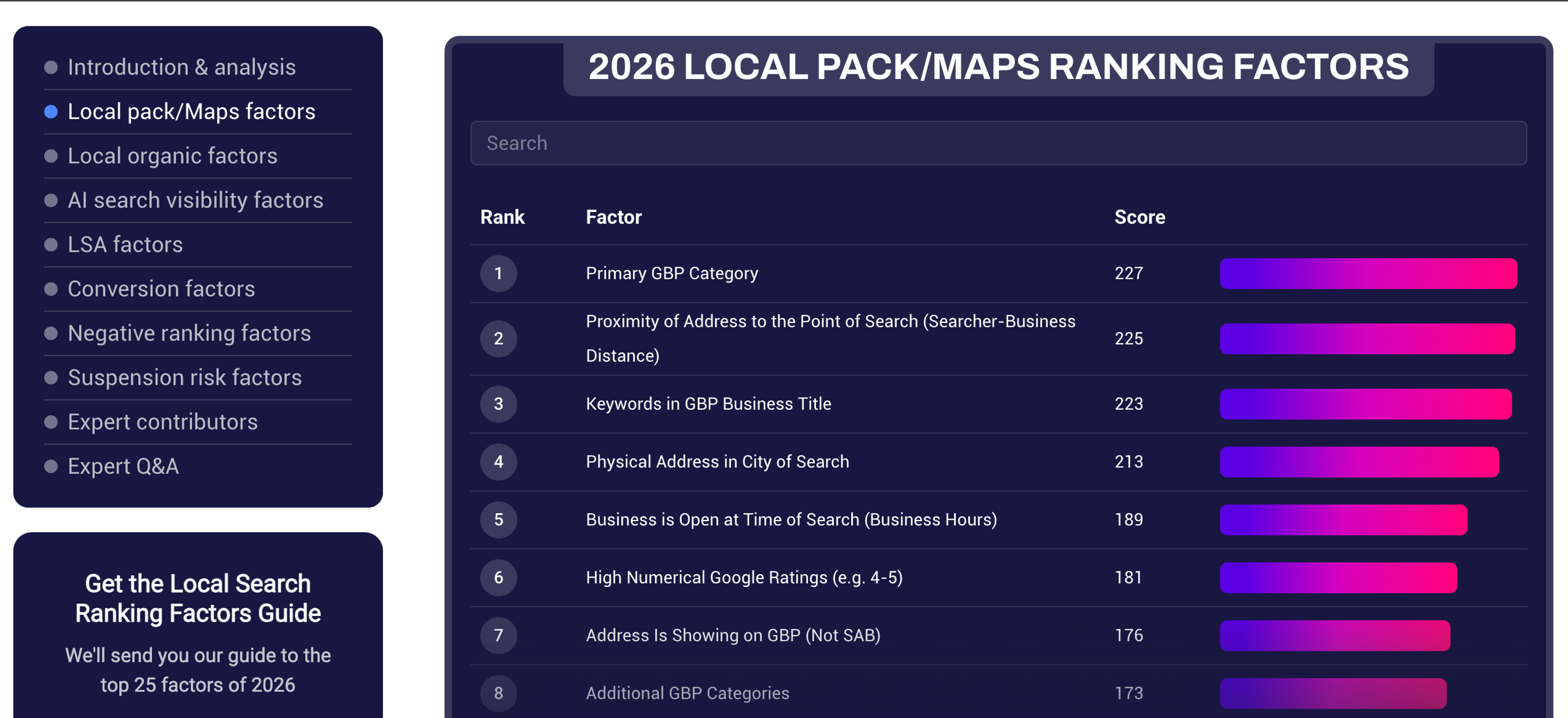The height and width of the screenshot is (718, 1568).
Task: Select 'Address Is Showing on GBP (Not SAB)' factor
Action: coord(733,635)
